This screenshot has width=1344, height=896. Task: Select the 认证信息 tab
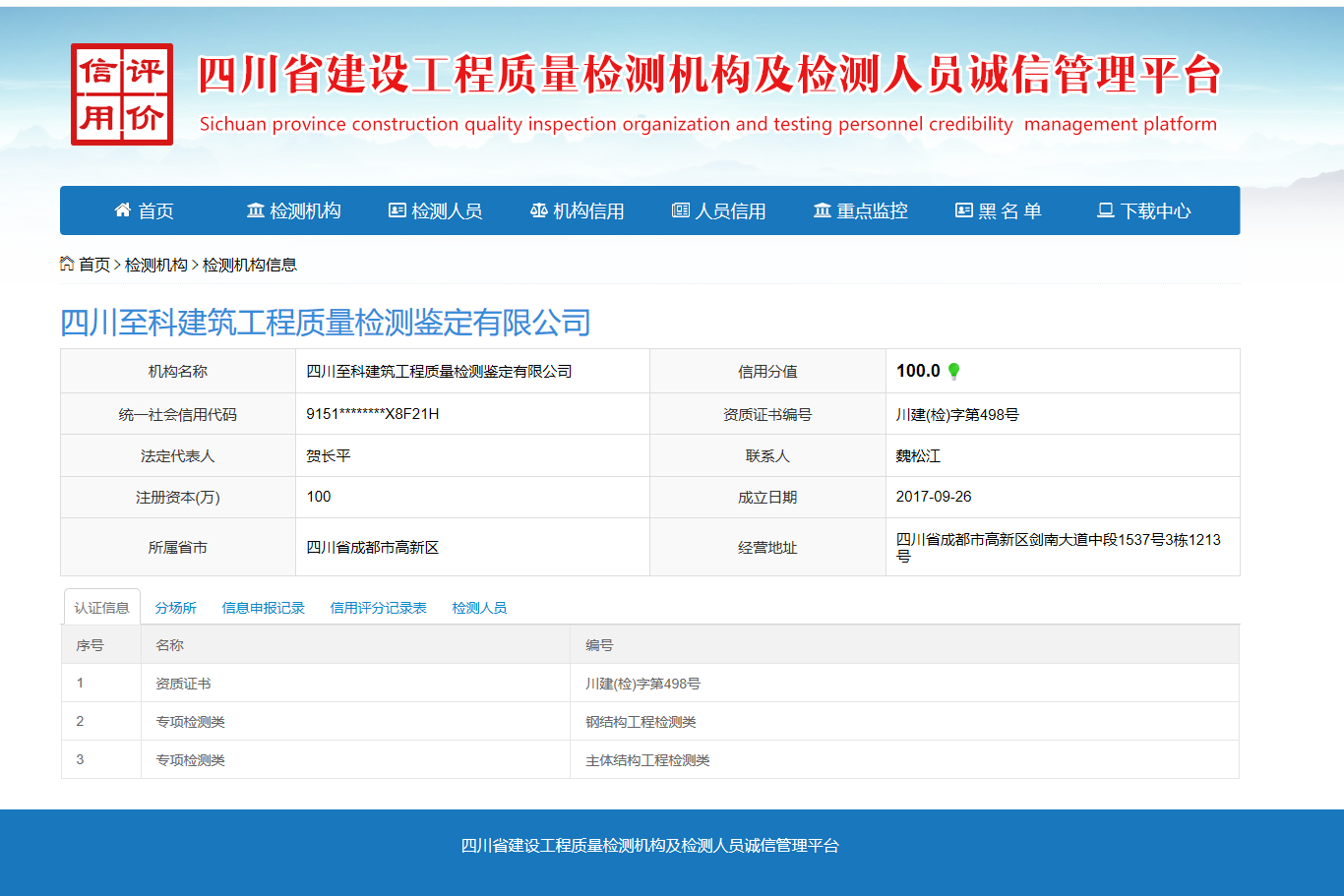click(x=102, y=608)
